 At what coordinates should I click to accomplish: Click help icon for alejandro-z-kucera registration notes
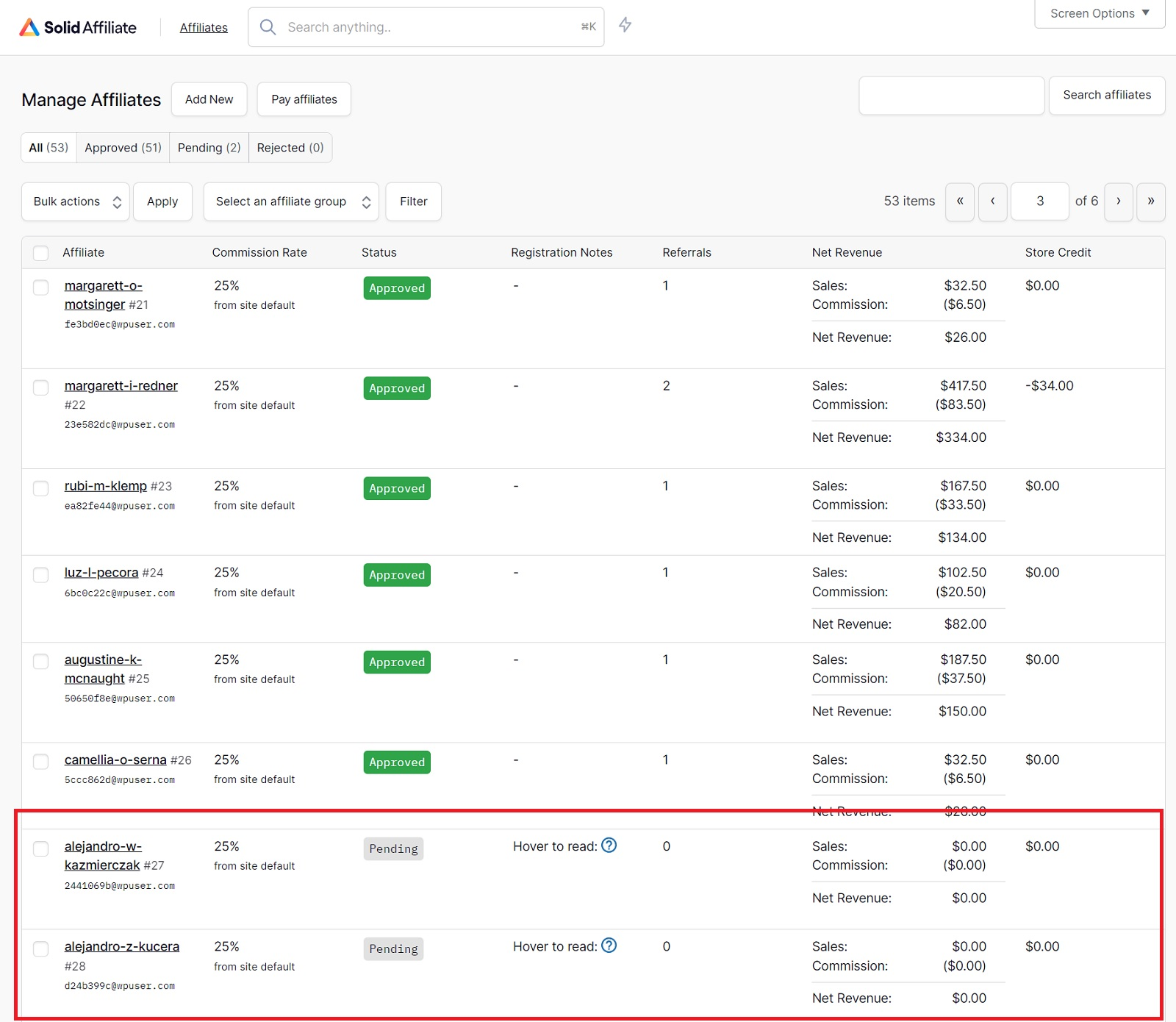point(609,946)
